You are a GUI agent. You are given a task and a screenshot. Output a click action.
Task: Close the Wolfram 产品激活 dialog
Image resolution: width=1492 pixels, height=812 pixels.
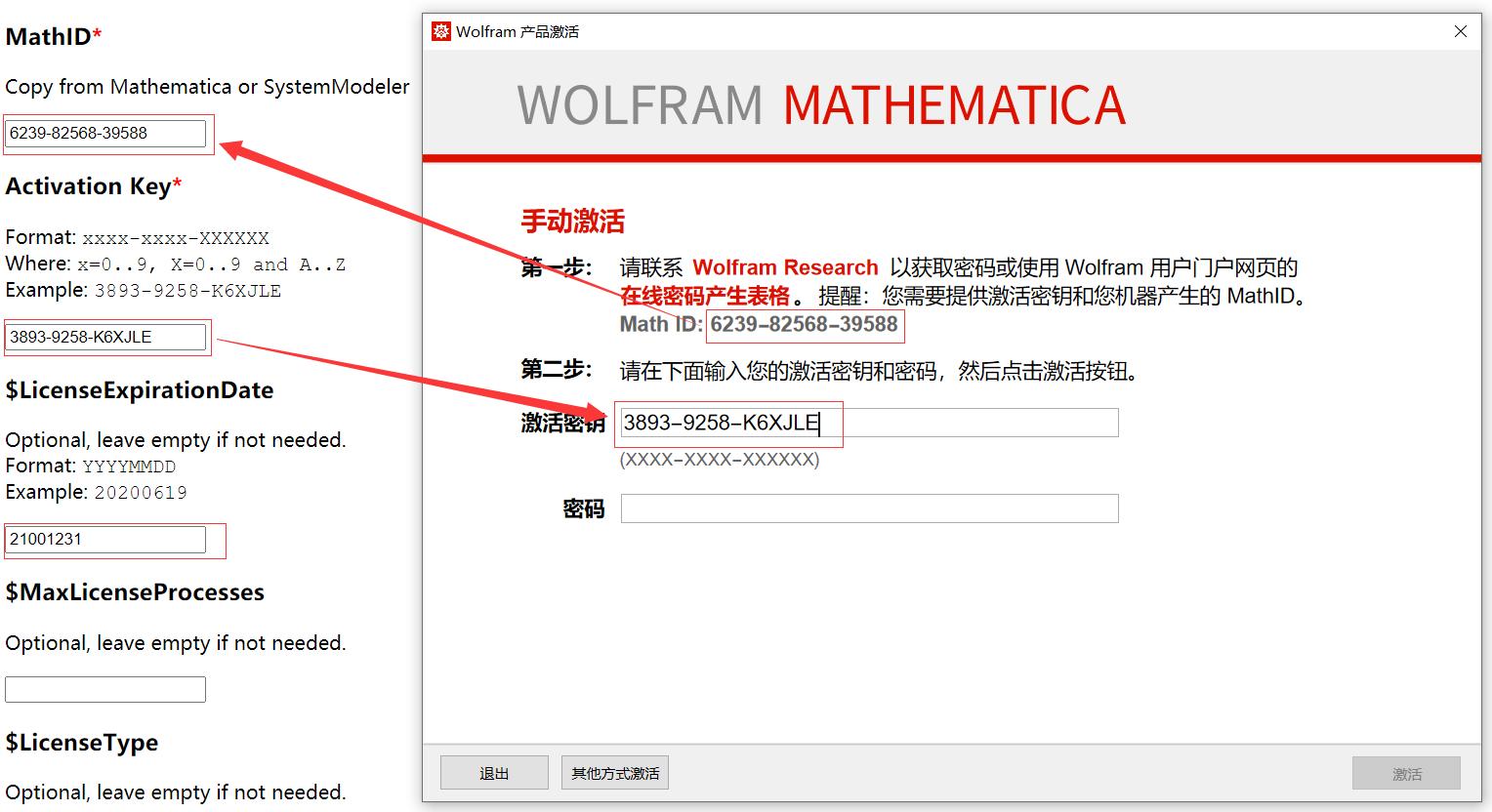[x=1460, y=30]
